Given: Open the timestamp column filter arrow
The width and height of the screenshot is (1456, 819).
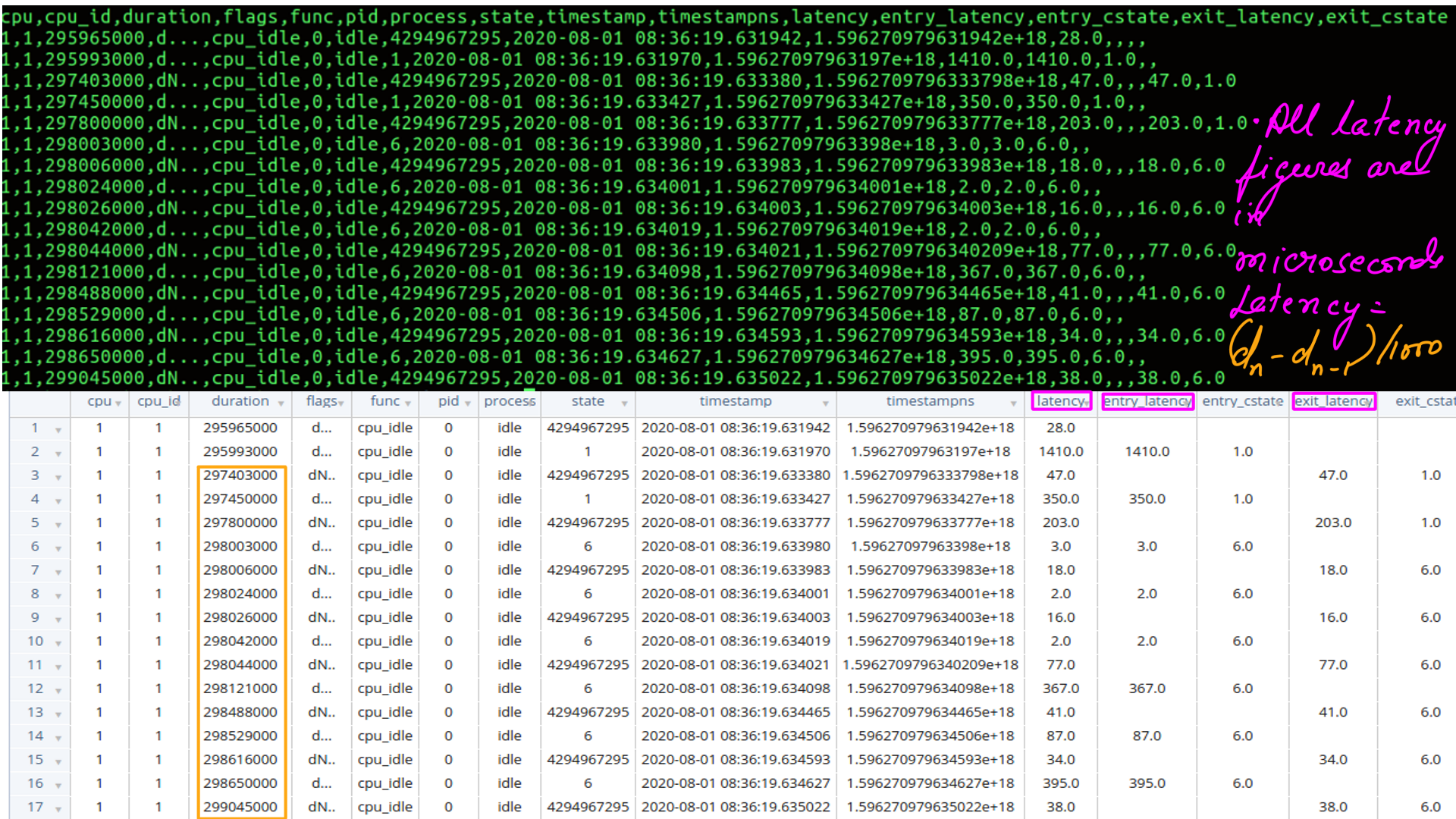Looking at the screenshot, I should coord(825,403).
